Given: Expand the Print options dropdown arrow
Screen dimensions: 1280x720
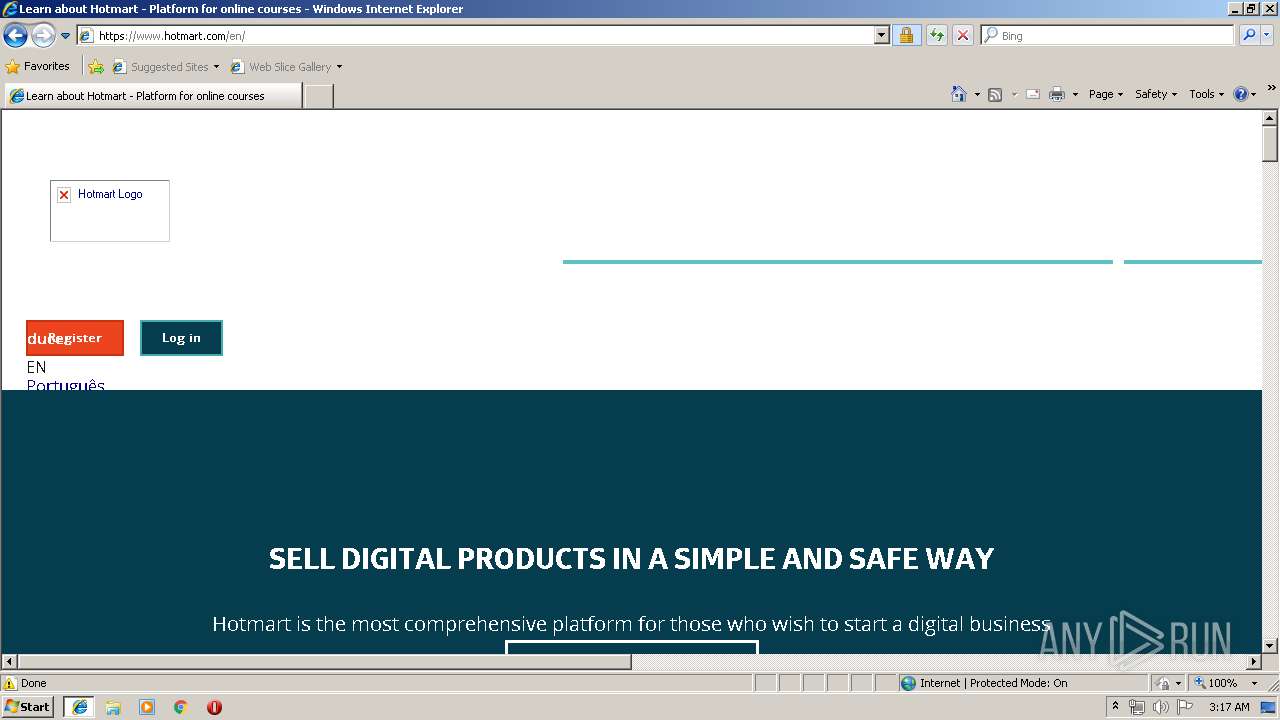Looking at the screenshot, I should point(1075,94).
